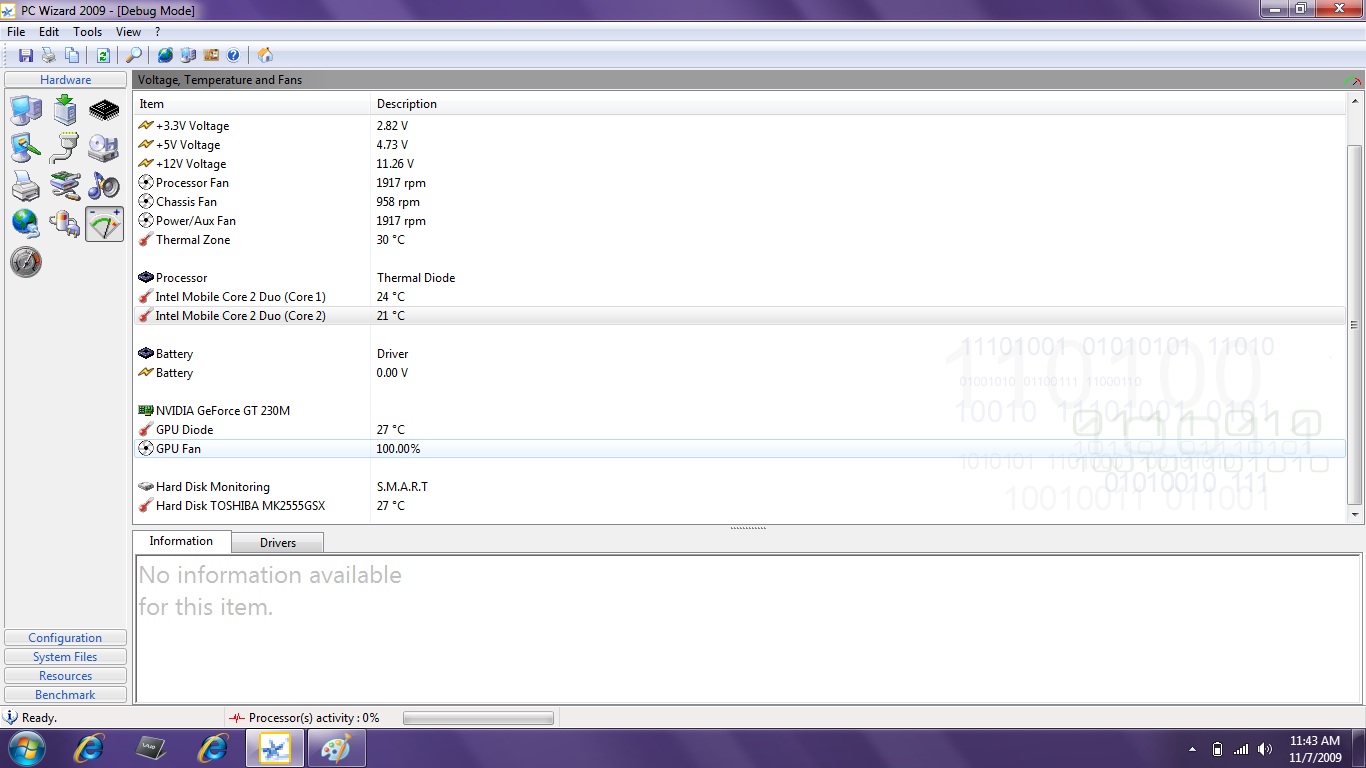Click the help question mark toolbar icon

(x=233, y=55)
